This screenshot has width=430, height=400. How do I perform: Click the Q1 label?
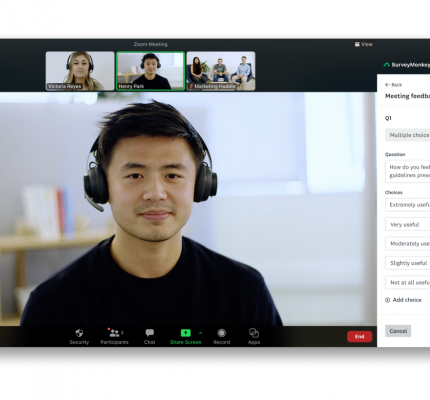[388, 118]
